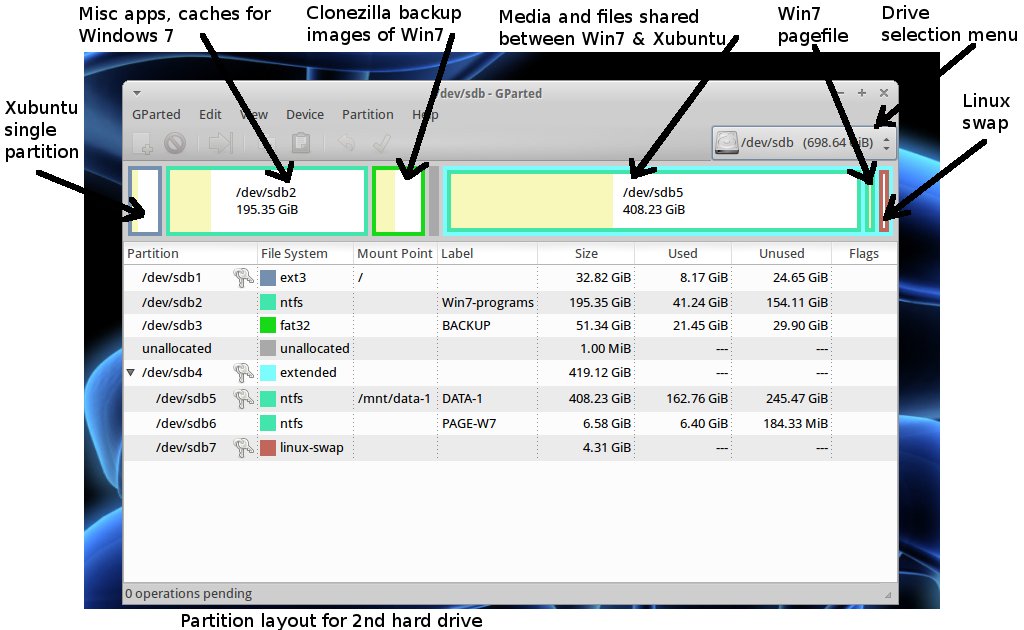Screen dimensions: 1024x630
Task: Select the unallocated row in Partition column
Action: point(176,349)
